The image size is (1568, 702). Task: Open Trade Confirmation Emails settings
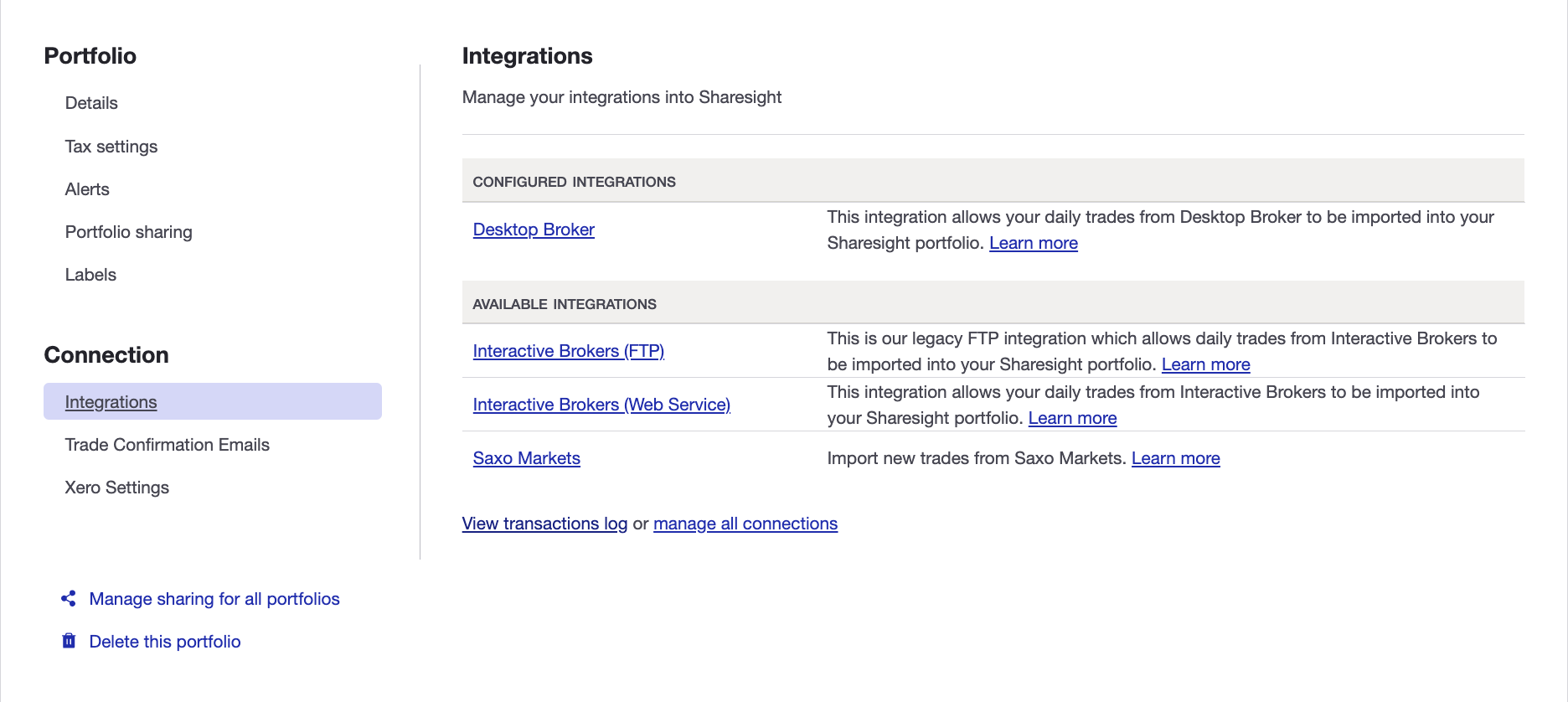(x=168, y=445)
